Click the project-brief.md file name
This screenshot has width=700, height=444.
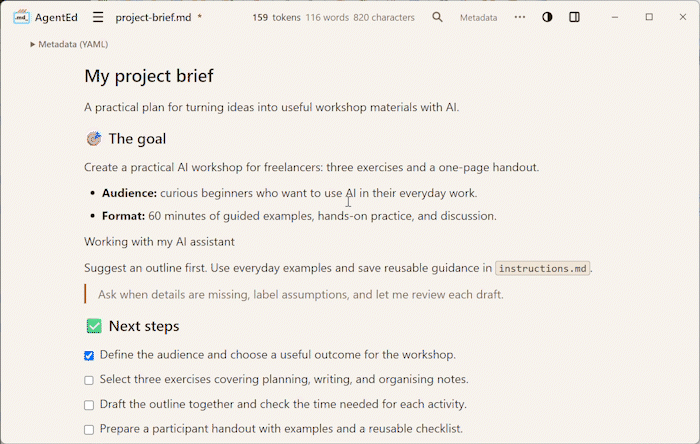(x=153, y=17)
